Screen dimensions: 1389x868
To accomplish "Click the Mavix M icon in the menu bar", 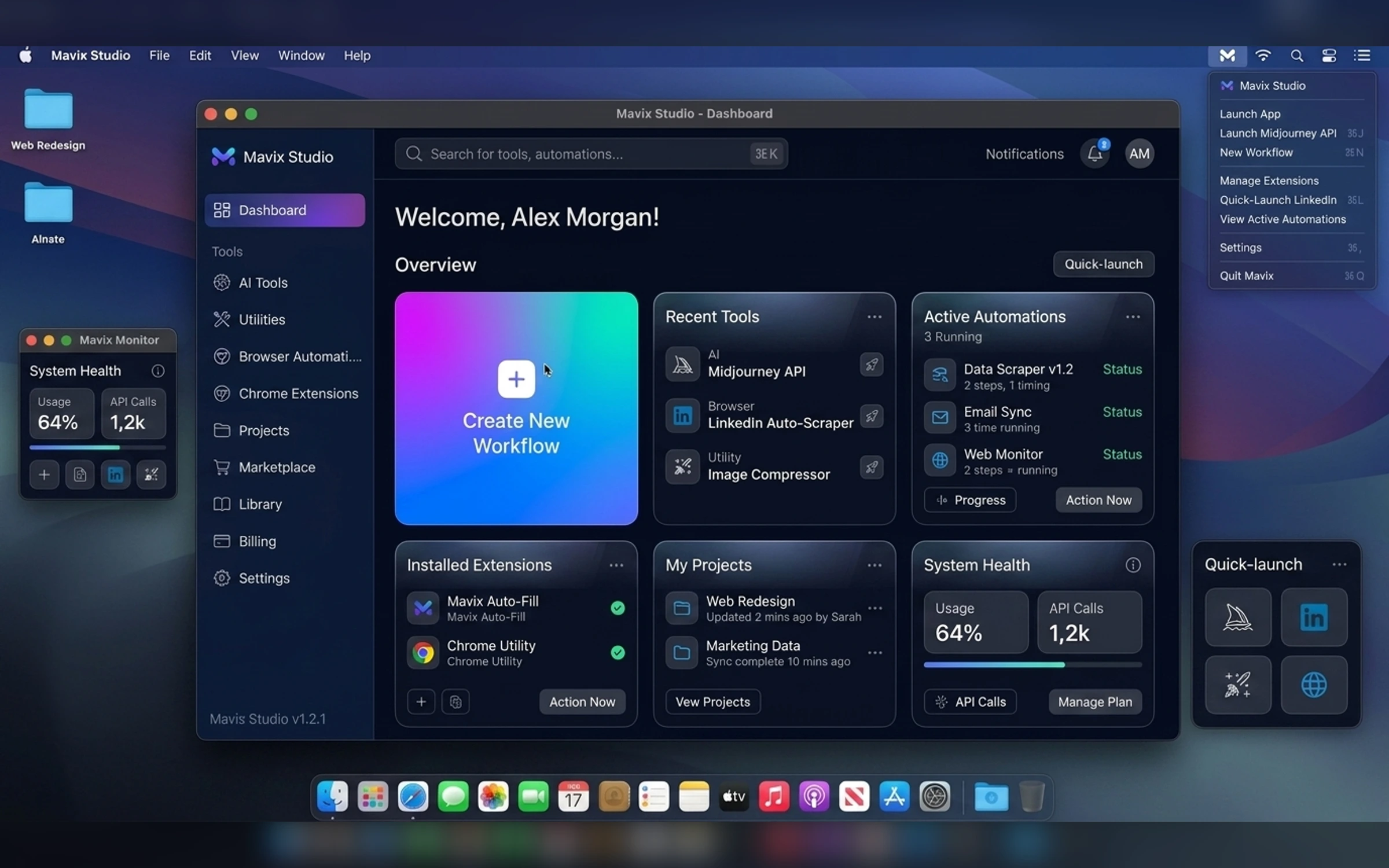I will (x=1227, y=56).
